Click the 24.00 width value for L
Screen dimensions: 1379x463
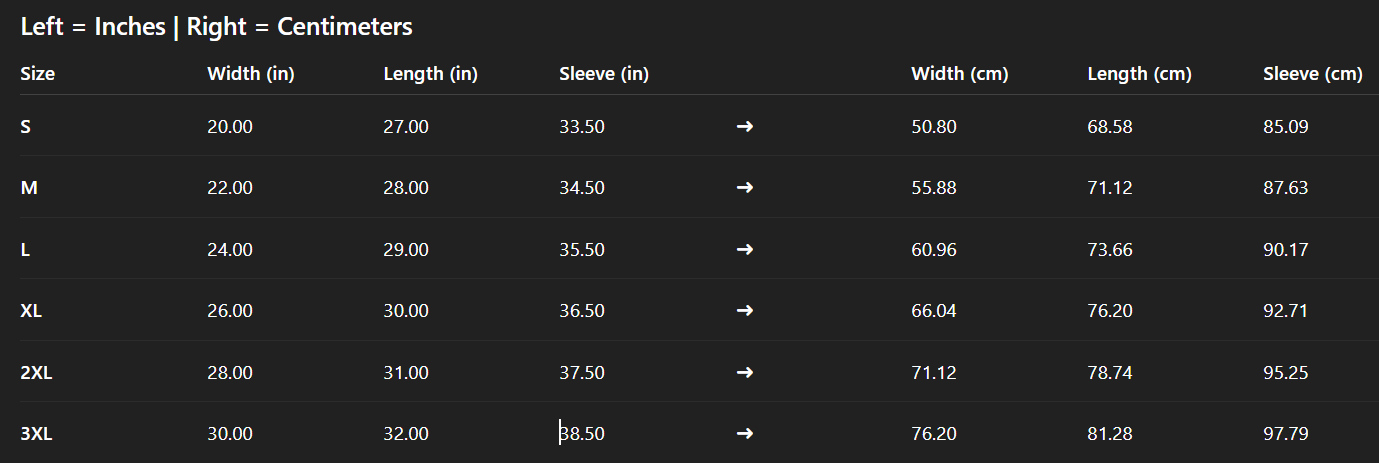tap(230, 250)
